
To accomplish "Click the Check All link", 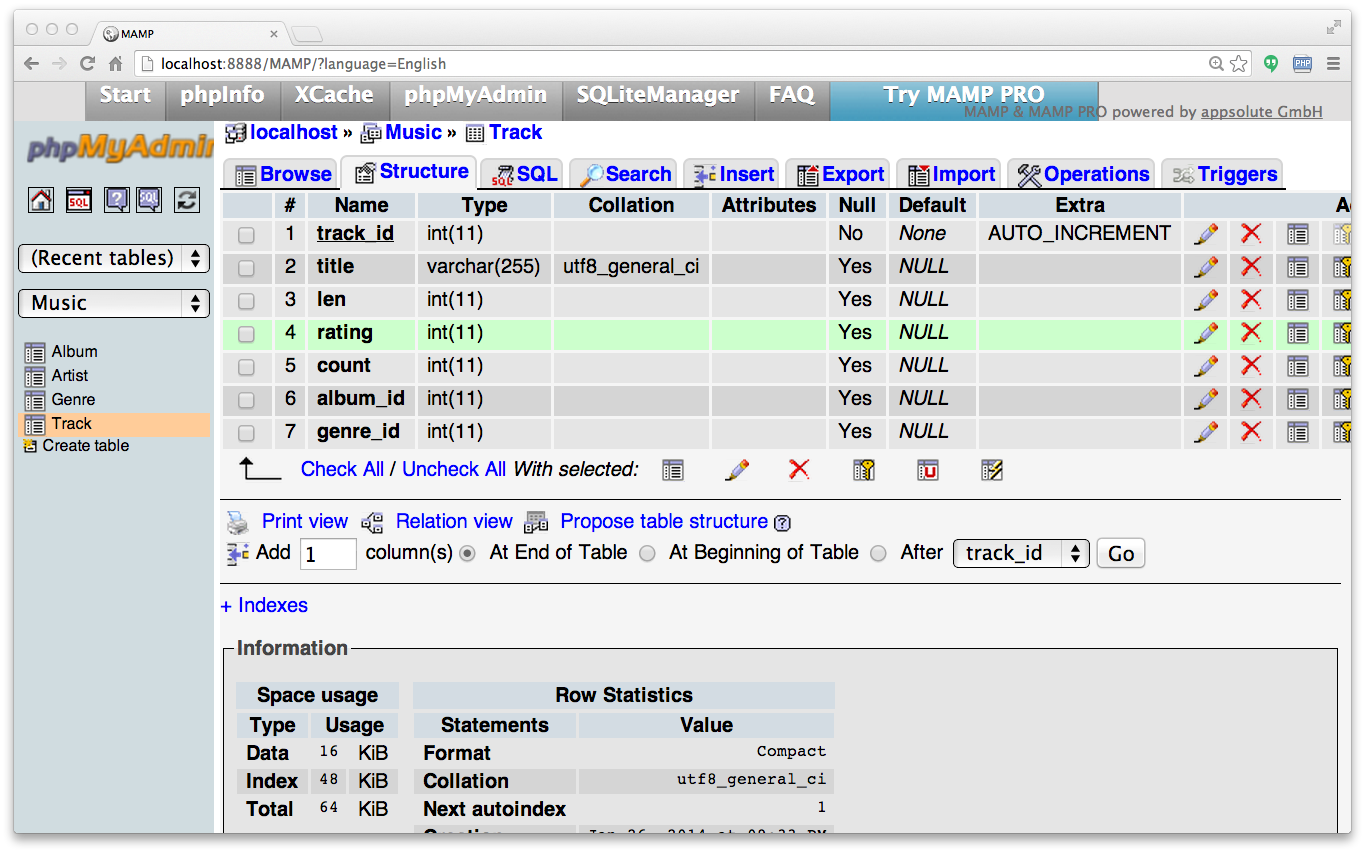I will coord(342,469).
